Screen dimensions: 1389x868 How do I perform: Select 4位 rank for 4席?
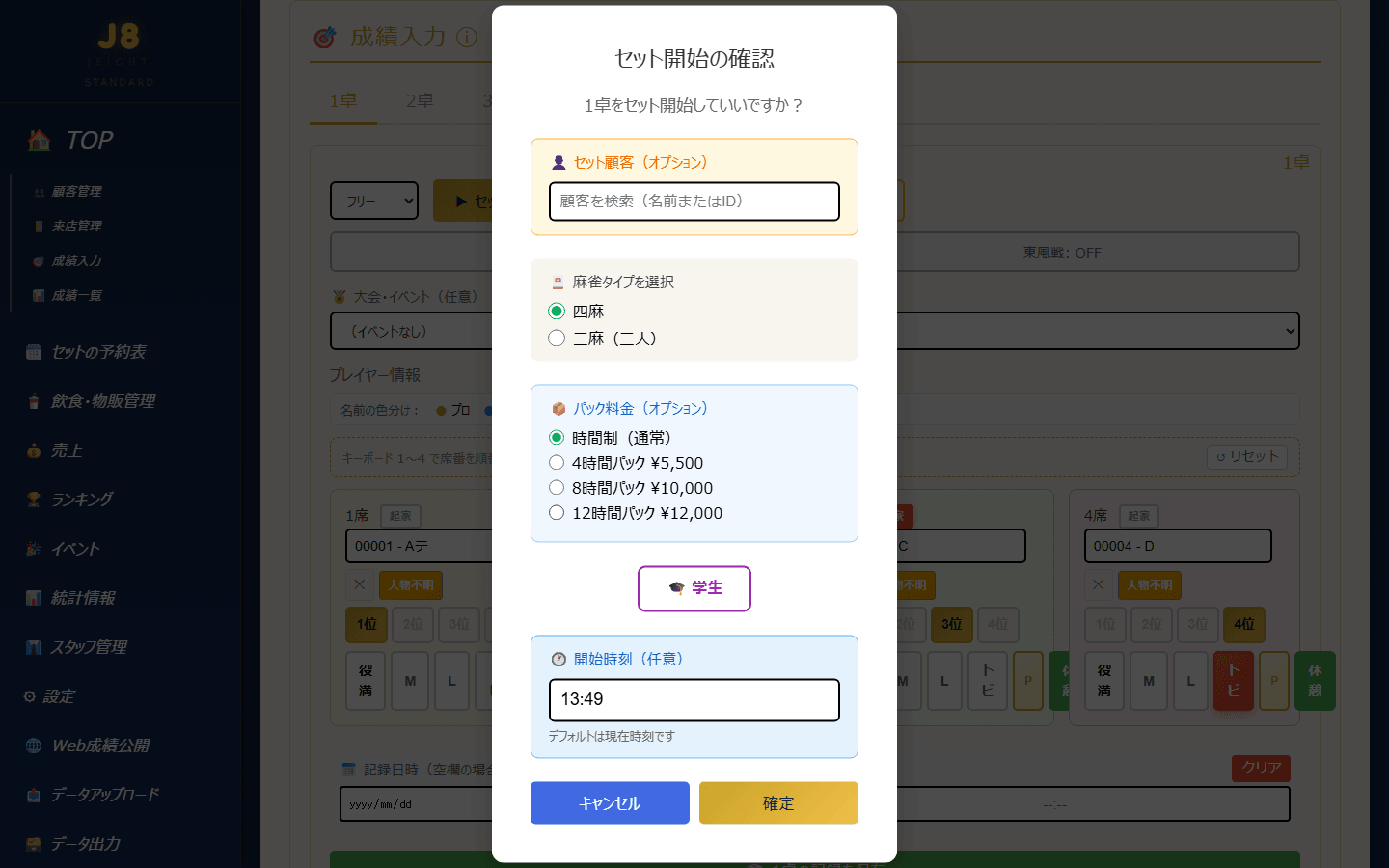coord(1244,625)
